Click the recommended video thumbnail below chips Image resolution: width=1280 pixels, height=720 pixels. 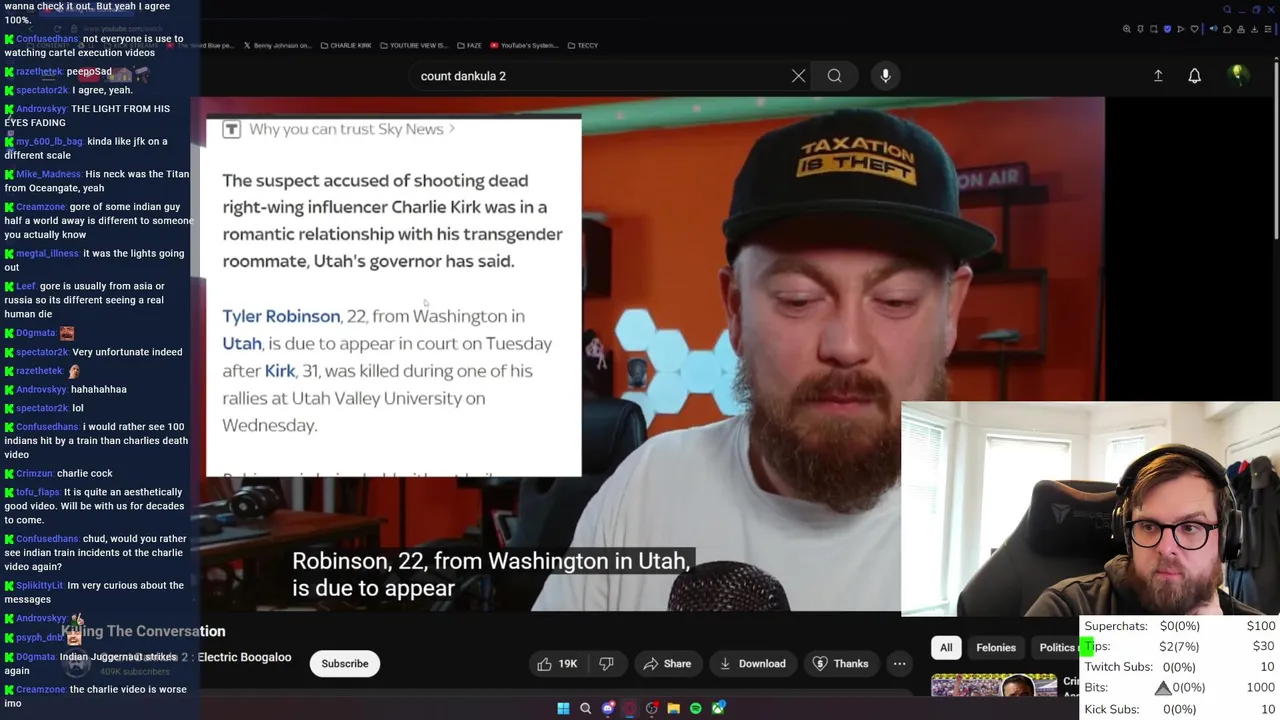(x=994, y=685)
